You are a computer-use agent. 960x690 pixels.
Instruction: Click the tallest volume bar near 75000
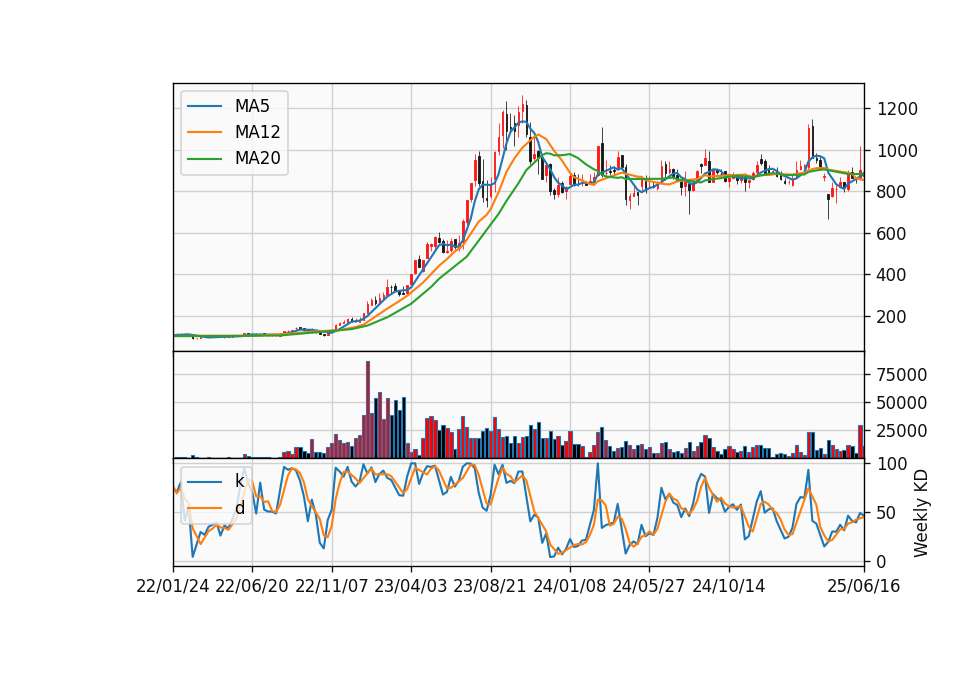click(x=368, y=410)
